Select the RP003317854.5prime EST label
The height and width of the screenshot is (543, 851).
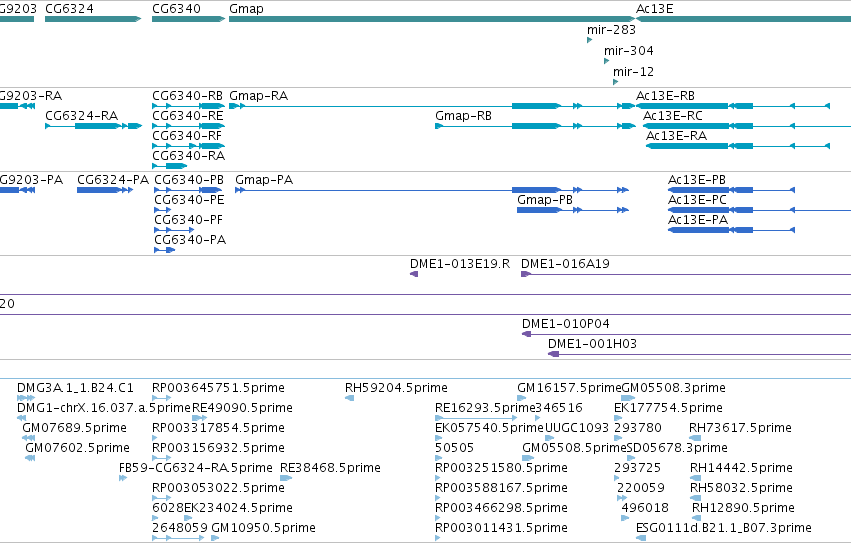[x=218, y=428]
